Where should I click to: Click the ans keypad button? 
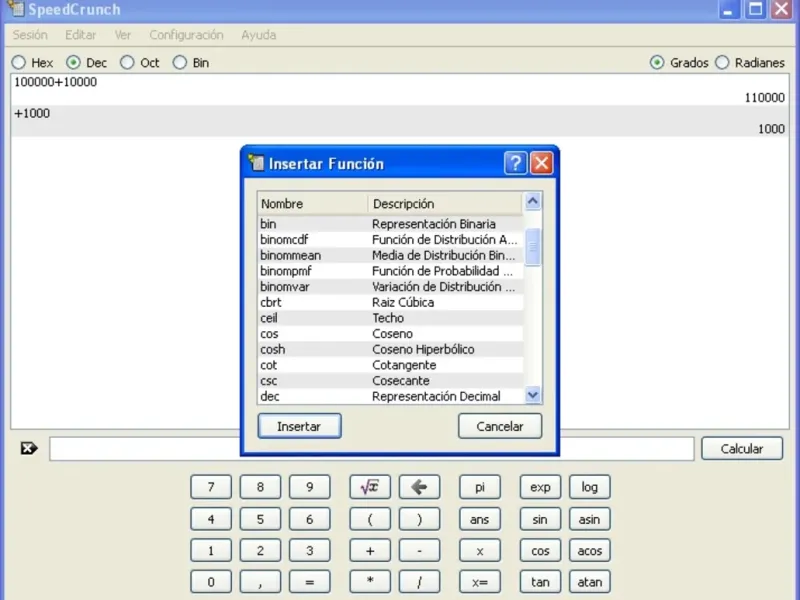point(480,519)
